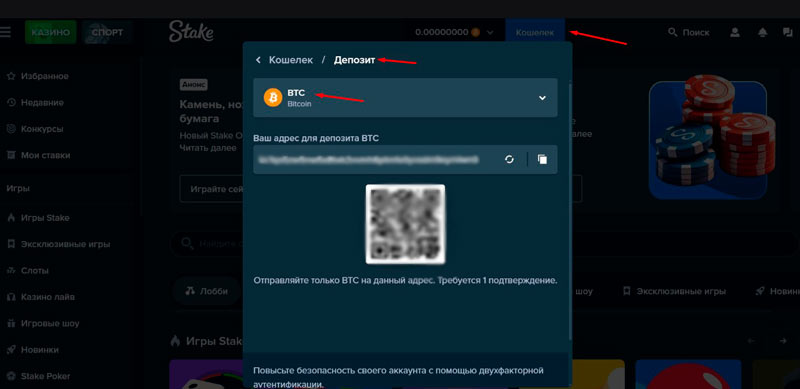Image resolution: width=800 pixels, height=389 pixels.
Task: Click the Игры Stake flame icon
Action: coord(11,218)
